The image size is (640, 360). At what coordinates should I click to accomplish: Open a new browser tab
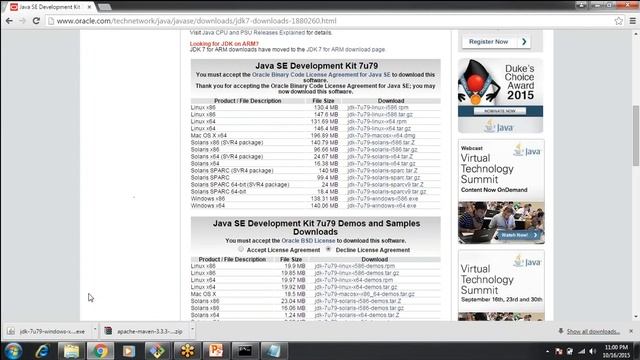pos(104,7)
